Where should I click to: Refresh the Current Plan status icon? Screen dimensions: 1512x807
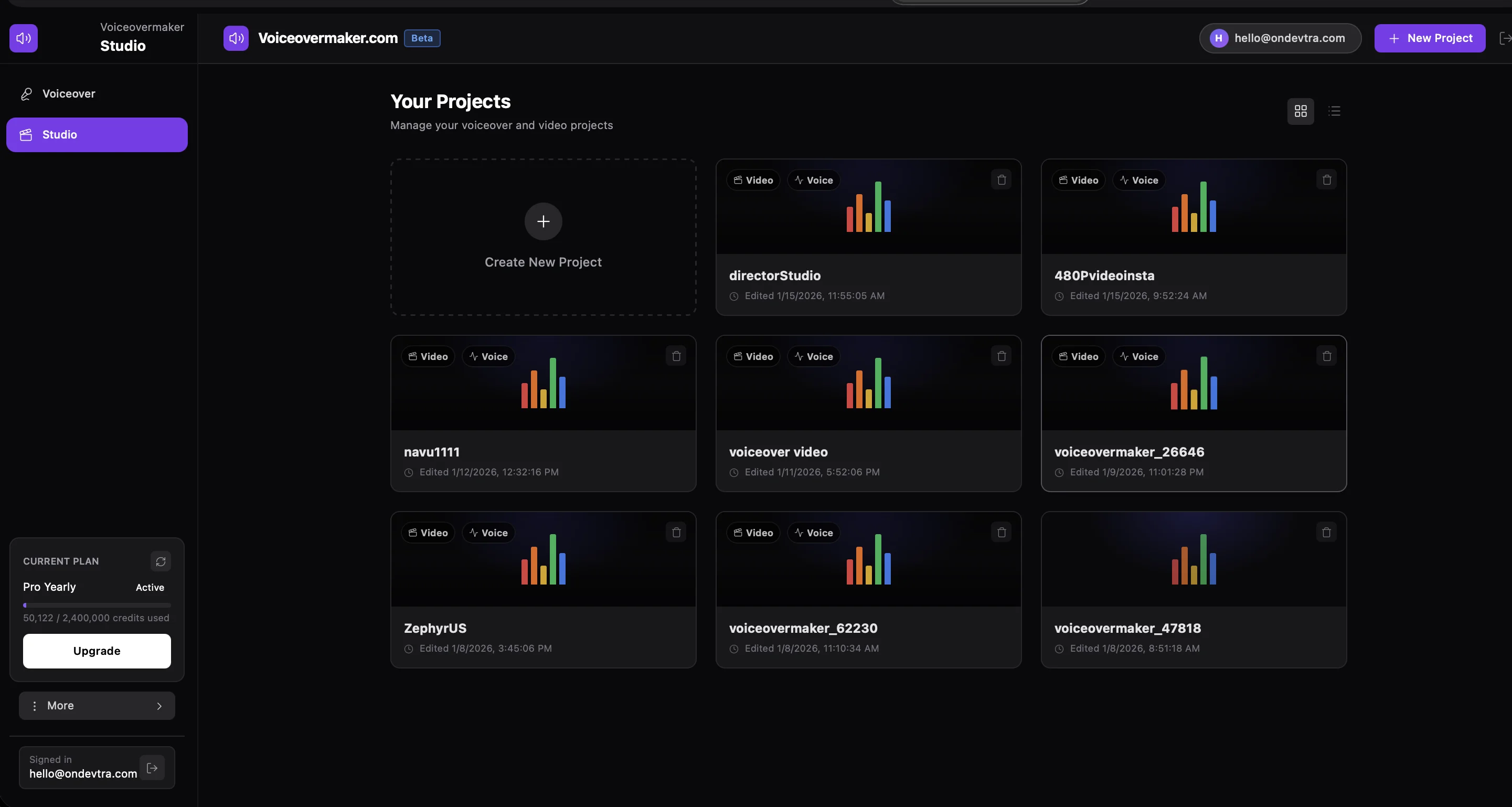point(161,561)
